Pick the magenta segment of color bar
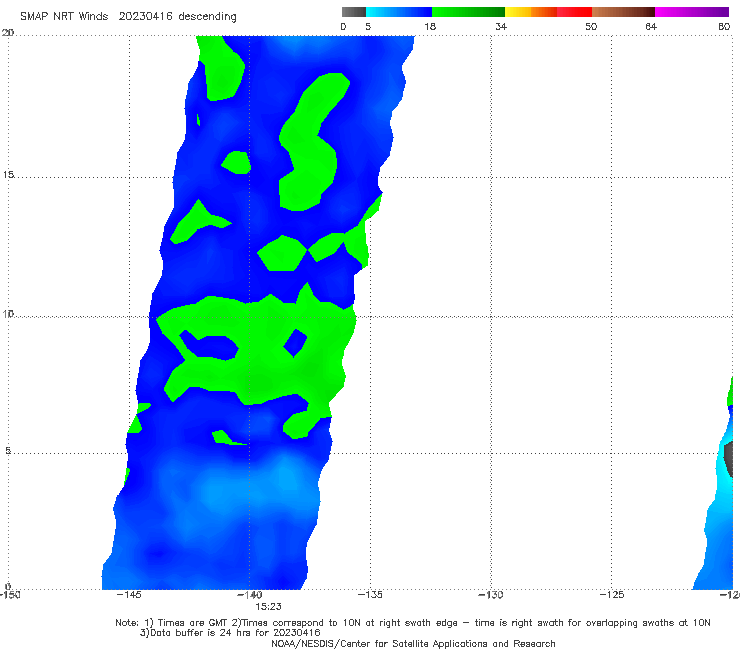The width and height of the screenshot is (740, 650). pyautogui.click(x=692, y=12)
